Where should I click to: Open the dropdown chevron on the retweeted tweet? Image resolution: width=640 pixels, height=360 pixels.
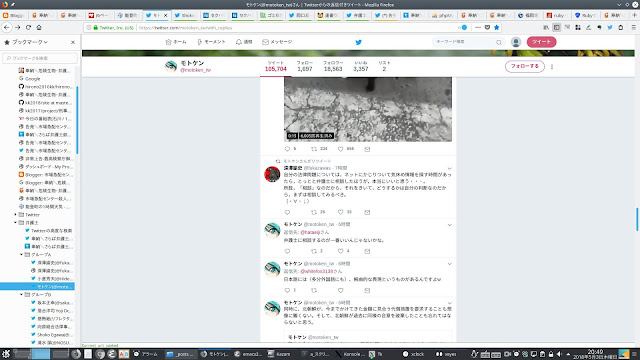449,169
